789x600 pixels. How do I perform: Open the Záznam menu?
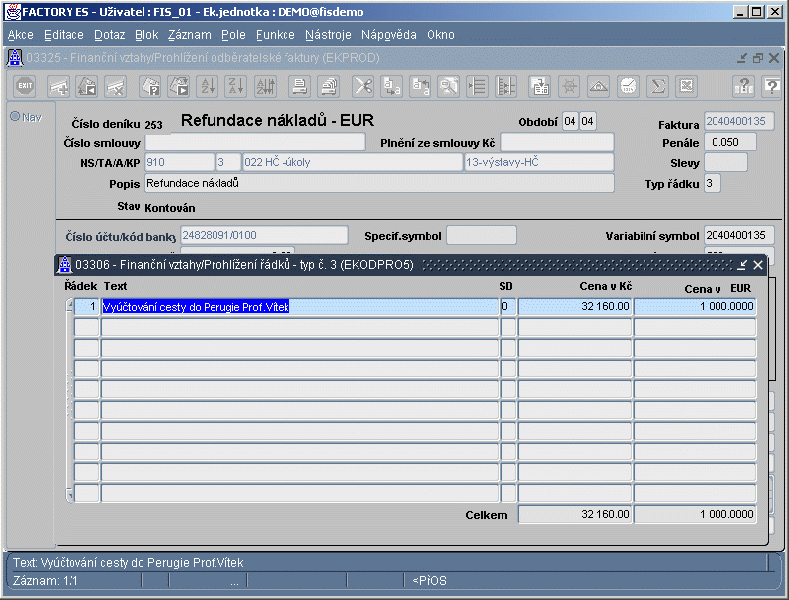click(190, 35)
